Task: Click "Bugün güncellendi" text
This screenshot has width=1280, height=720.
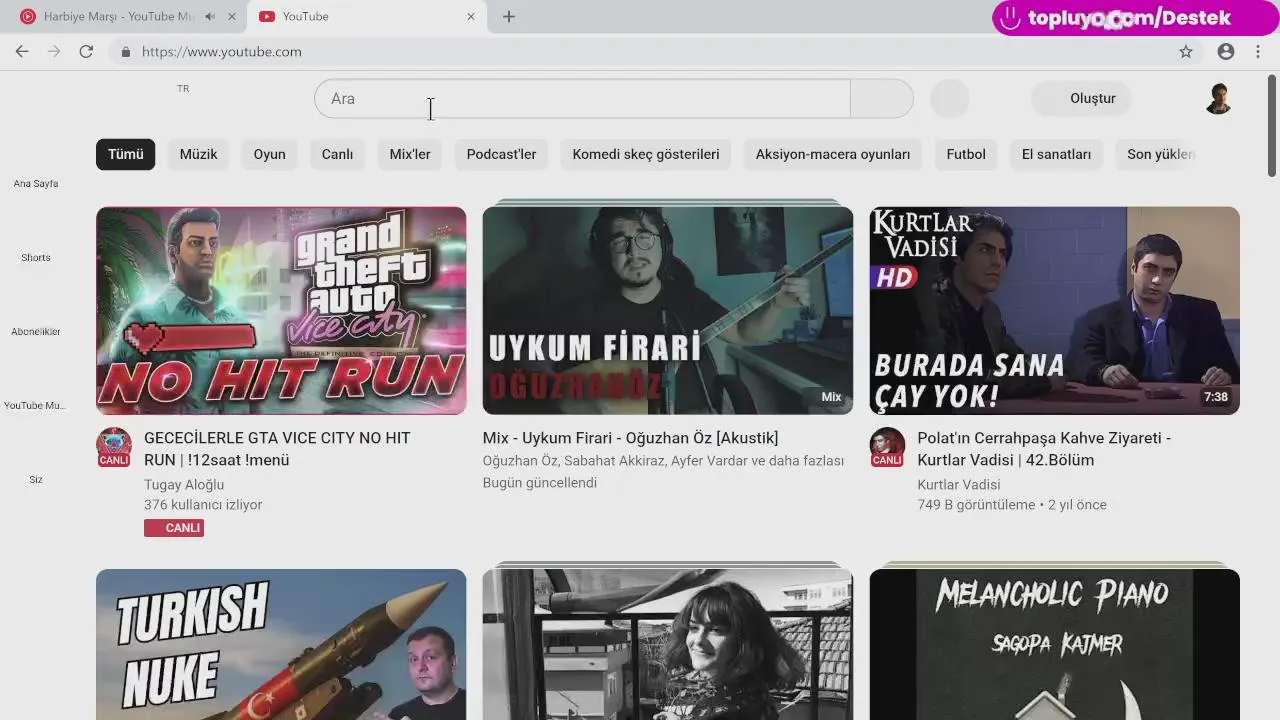Action: (540, 483)
